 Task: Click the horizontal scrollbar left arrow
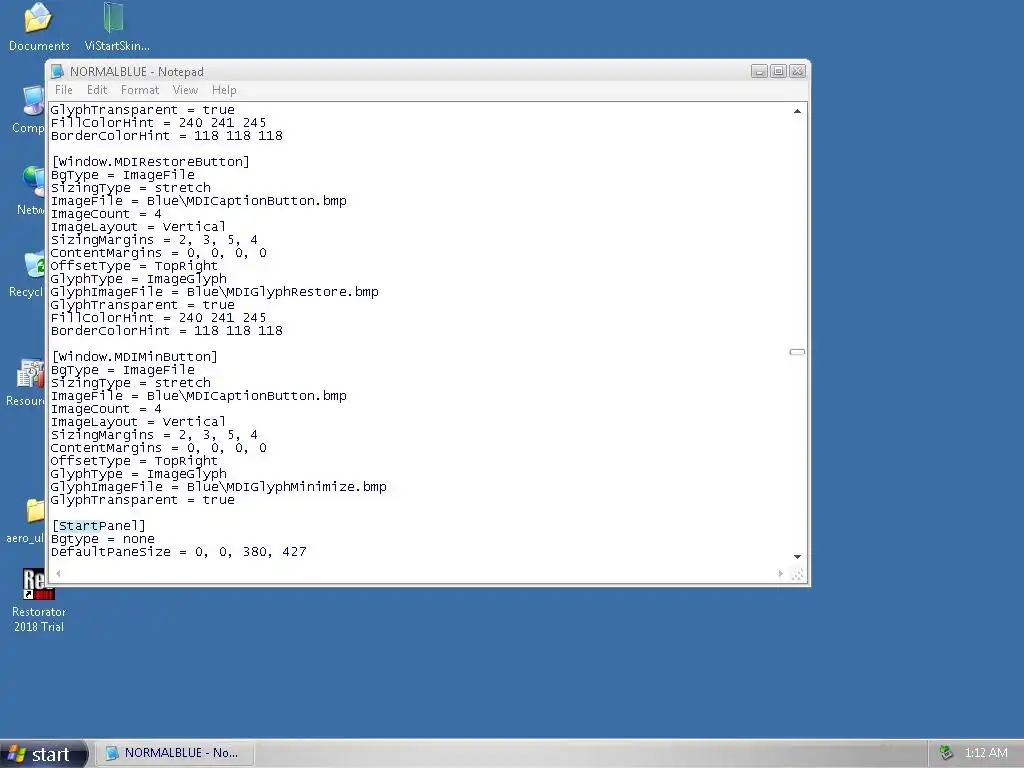(x=58, y=573)
